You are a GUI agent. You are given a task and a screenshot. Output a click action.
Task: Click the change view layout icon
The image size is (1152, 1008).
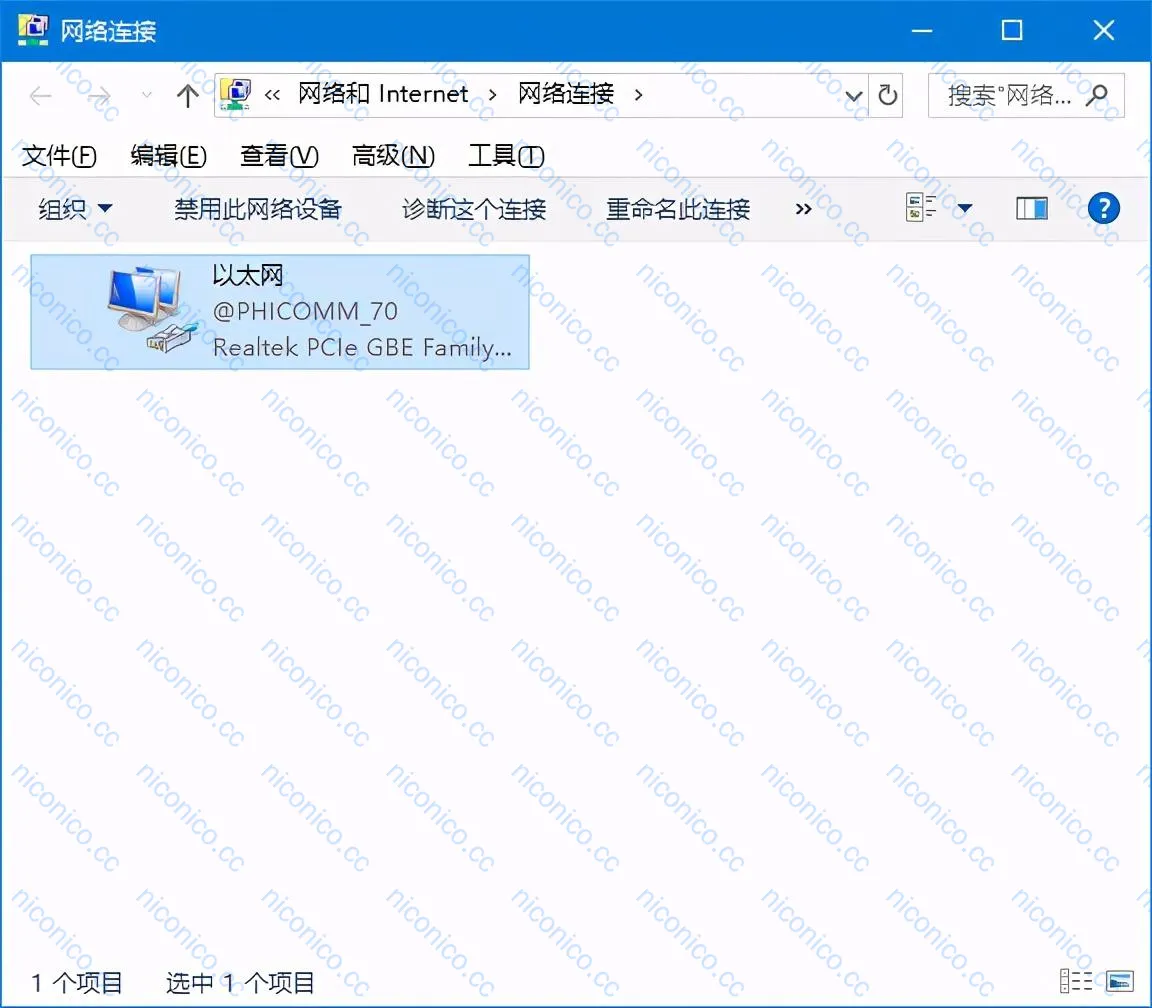coord(921,208)
